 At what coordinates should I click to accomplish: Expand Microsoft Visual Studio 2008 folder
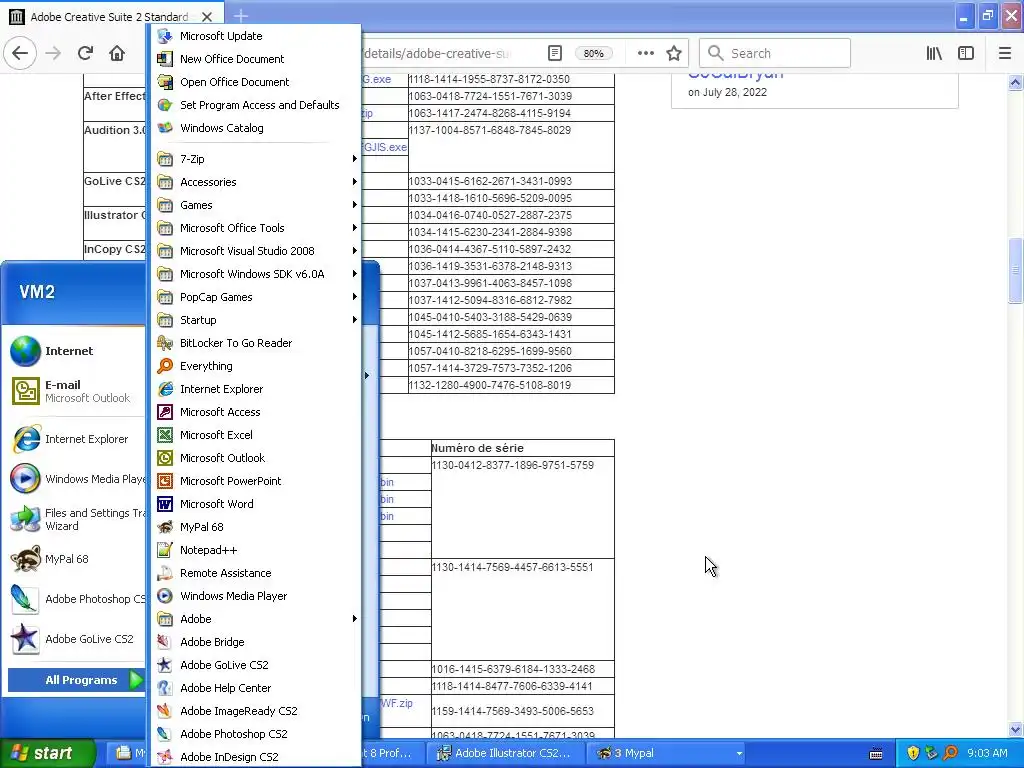pos(255,251)
